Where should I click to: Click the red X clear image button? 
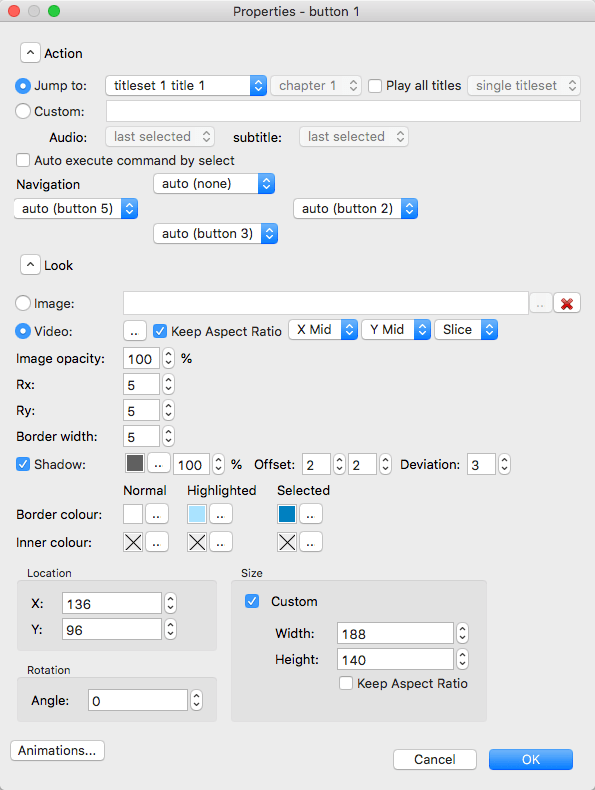567,303
